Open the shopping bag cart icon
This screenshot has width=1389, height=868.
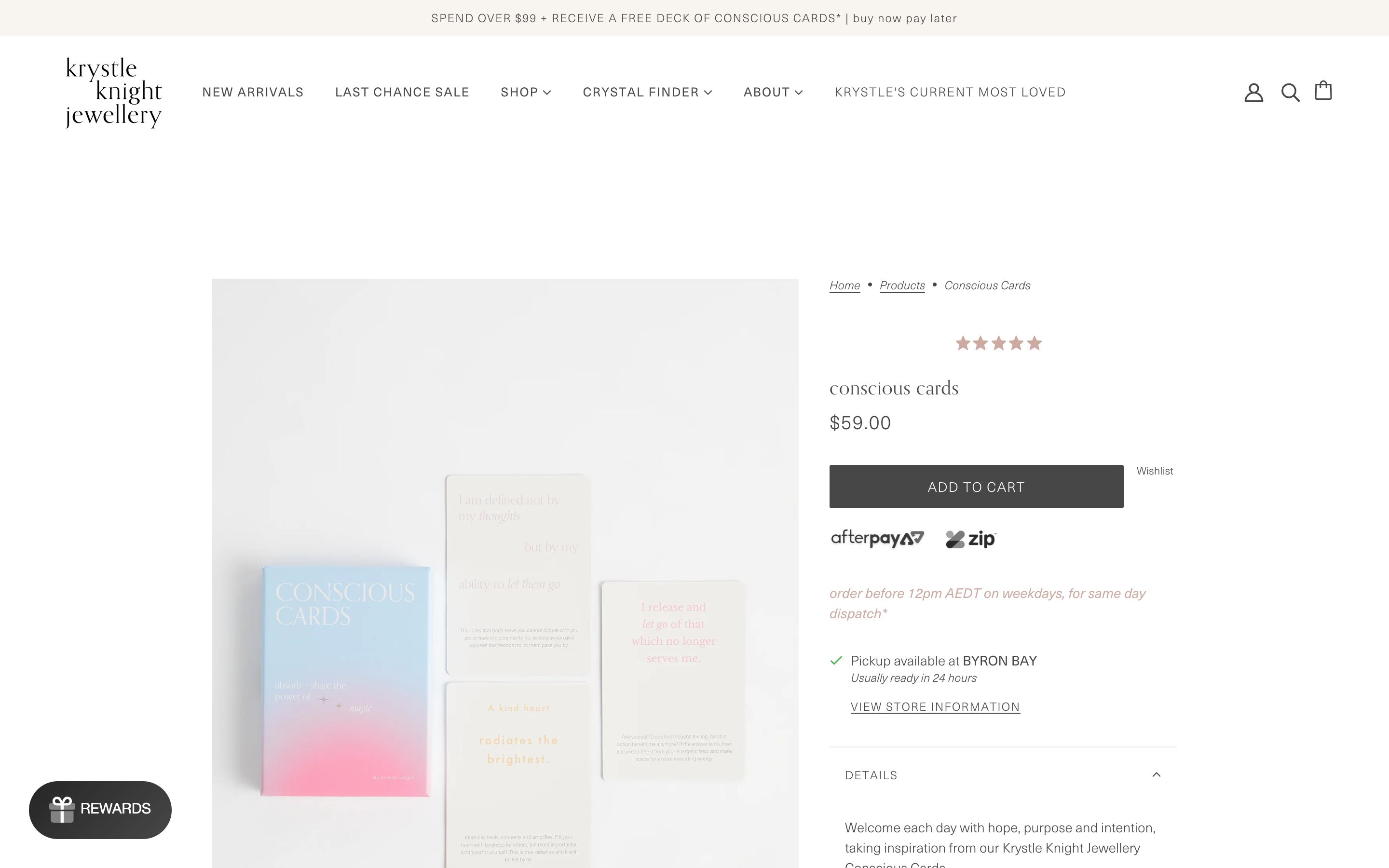[1323, 91]
